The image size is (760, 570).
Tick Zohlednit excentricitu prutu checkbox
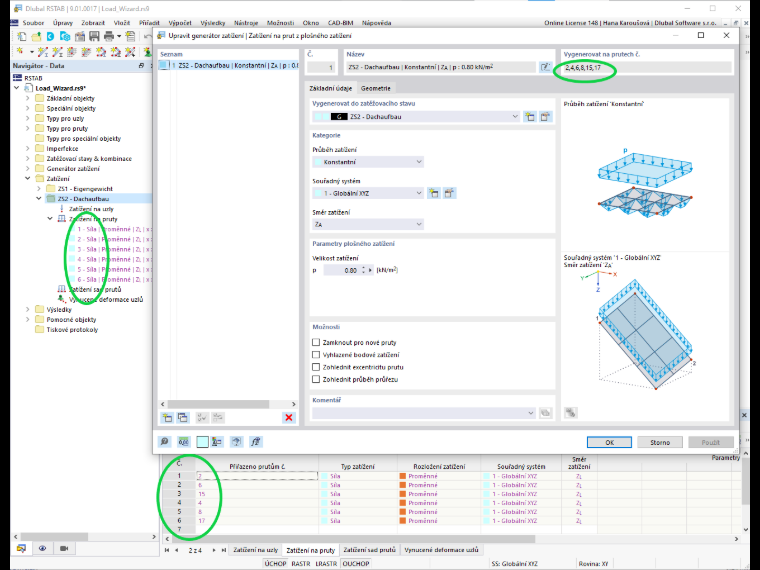pyautogui.click(x=316, y=367)
